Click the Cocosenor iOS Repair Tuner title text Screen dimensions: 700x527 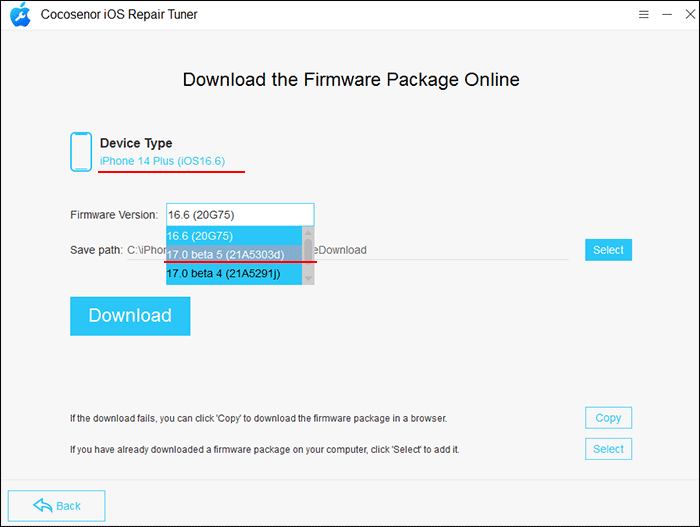[119, 15]
